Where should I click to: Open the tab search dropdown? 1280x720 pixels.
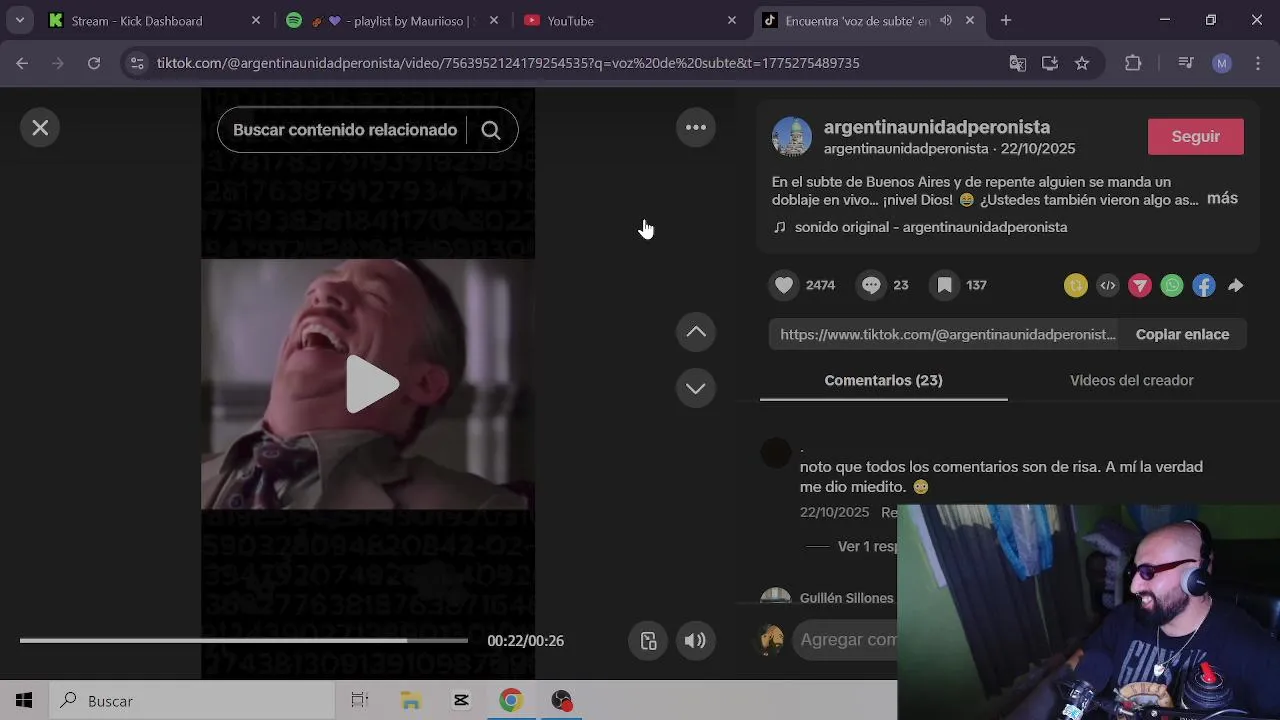[x=19, y=20]
